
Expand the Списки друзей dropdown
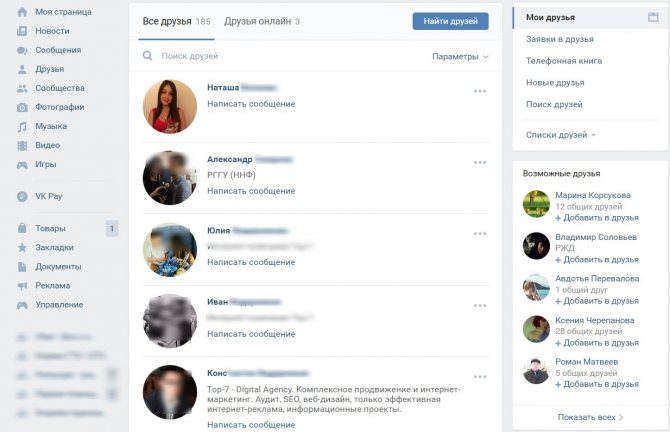coord(561,135)
